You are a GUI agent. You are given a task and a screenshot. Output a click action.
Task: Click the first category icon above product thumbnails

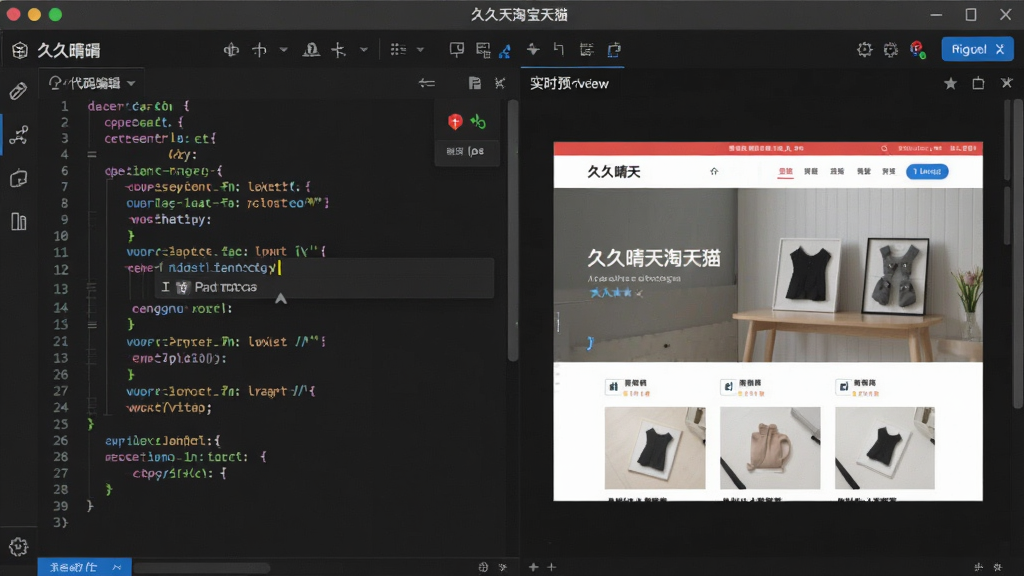click(613, 387)
